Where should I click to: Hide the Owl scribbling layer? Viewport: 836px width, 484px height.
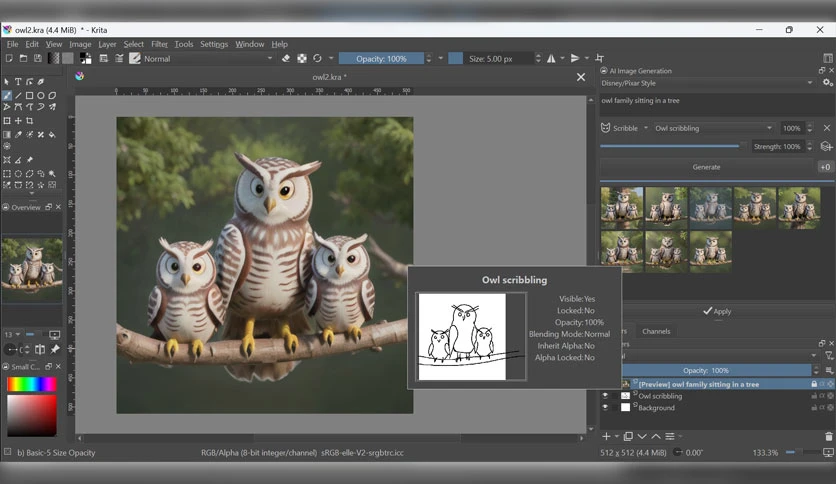point(605,396)
